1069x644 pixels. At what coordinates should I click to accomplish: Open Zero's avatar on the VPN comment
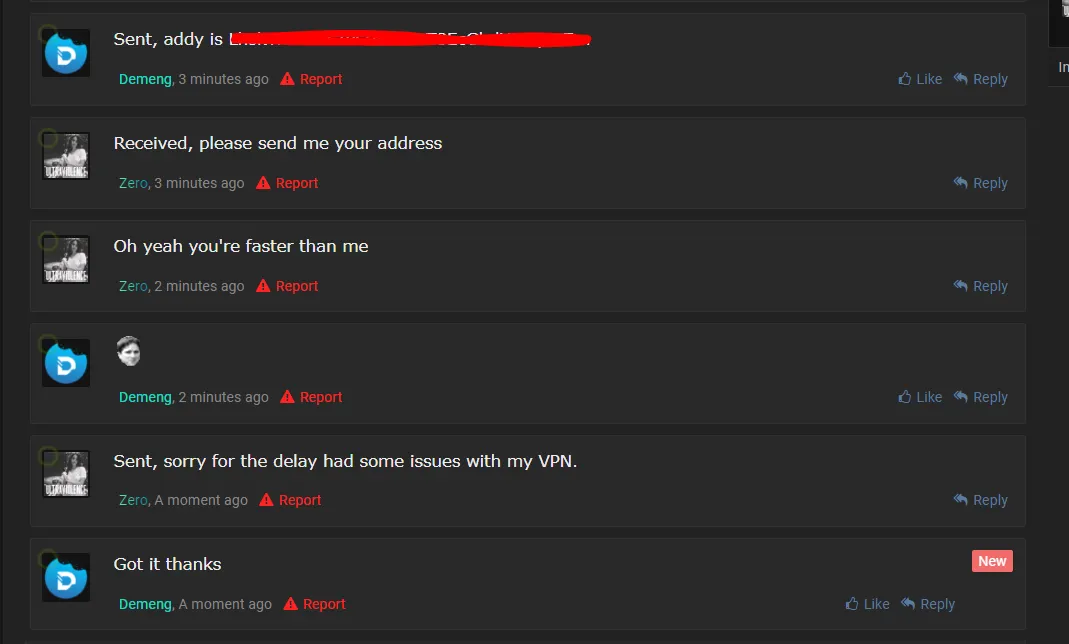pos(66,474)
